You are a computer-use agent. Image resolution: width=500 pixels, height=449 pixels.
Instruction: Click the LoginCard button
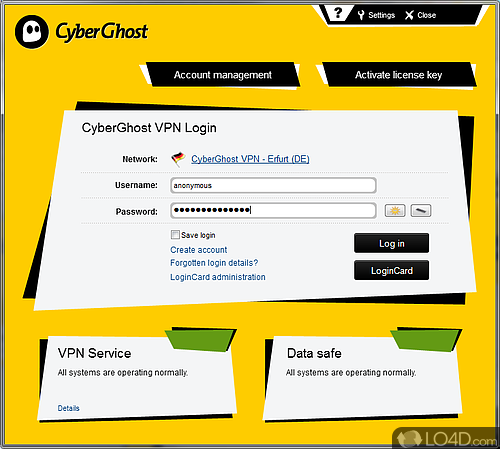(391, 270)
